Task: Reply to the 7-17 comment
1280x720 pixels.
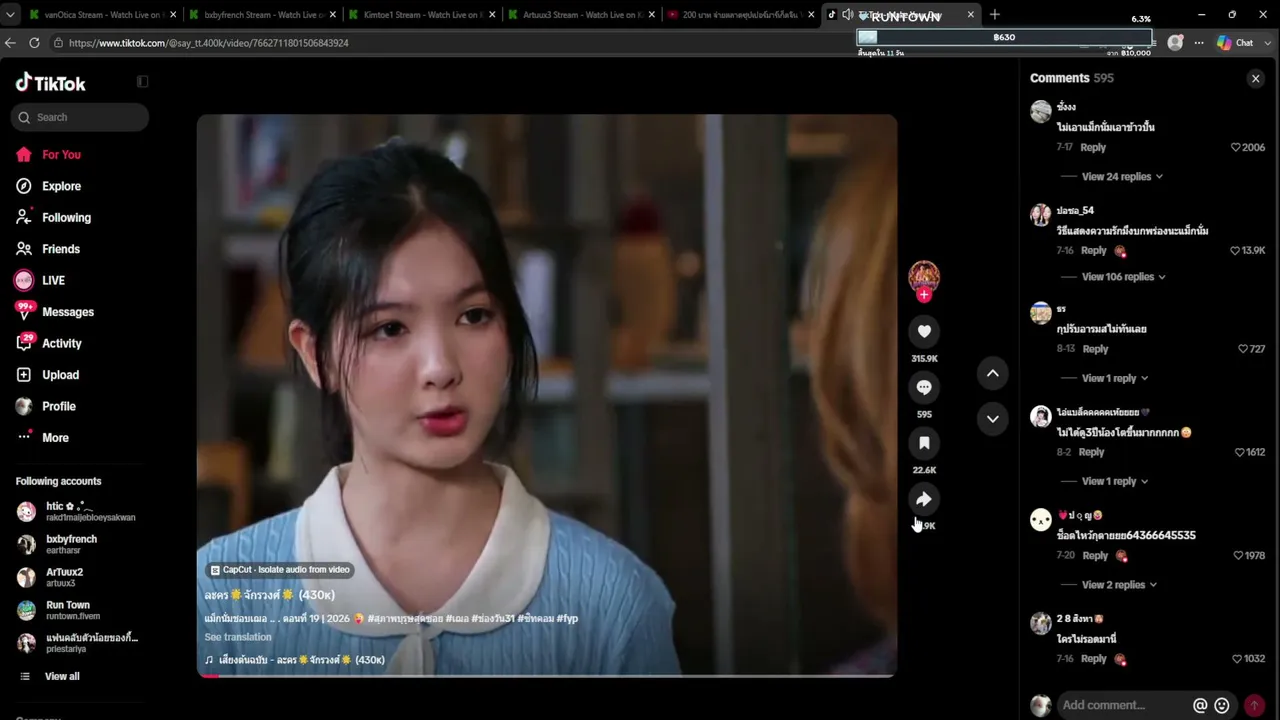Action: pos(1093,148)
